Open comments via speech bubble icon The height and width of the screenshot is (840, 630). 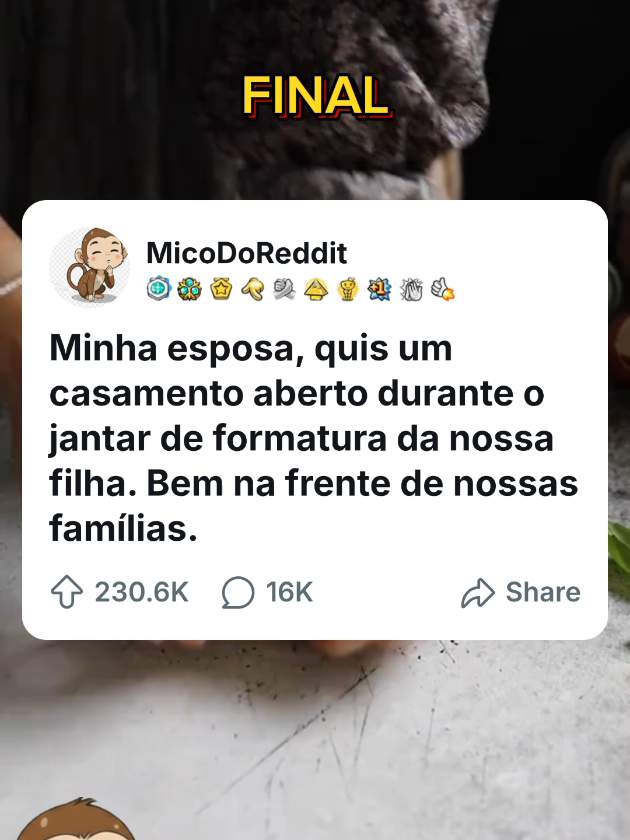pyautogui.click(x=238, y=592)
